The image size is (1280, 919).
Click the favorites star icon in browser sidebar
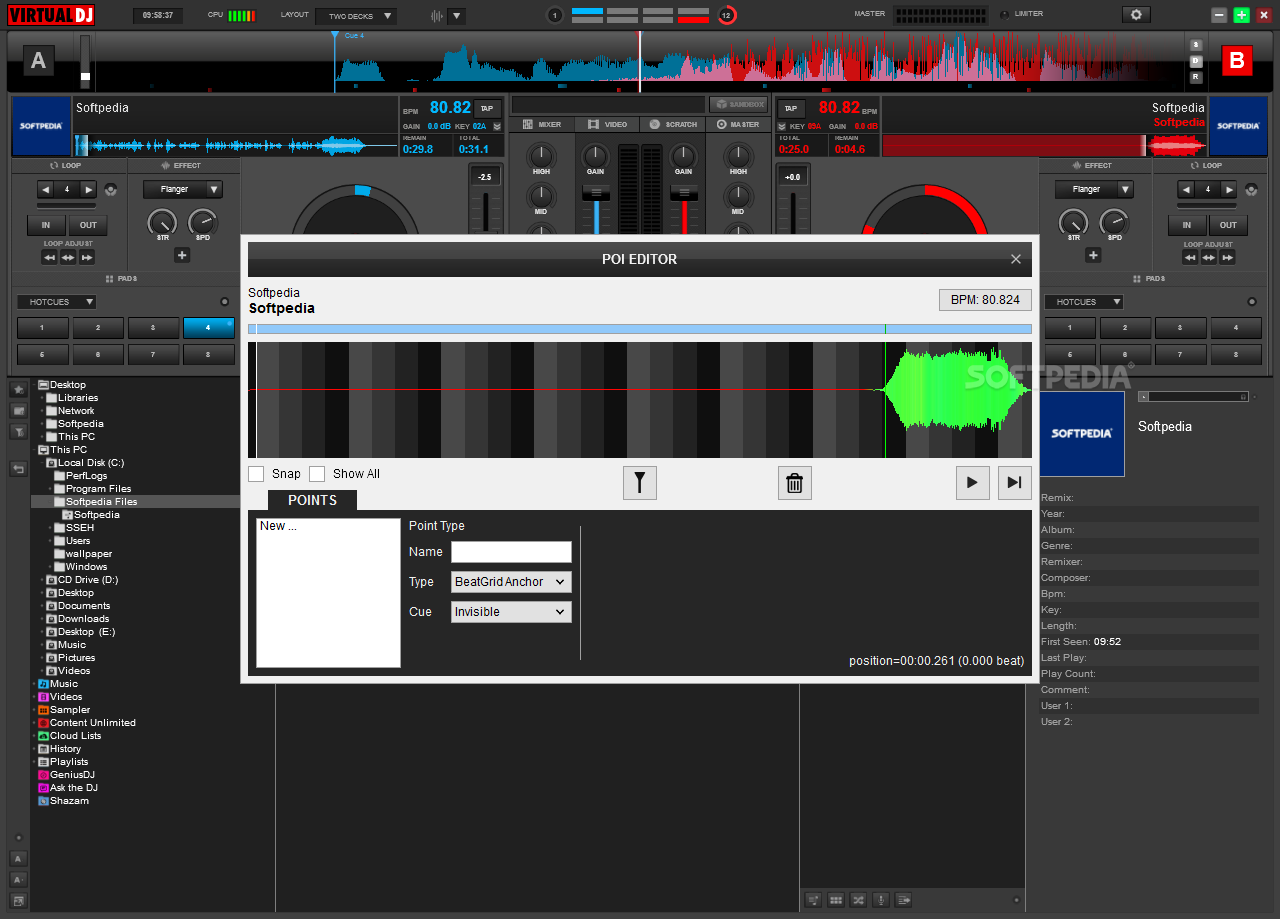pyautogui.click(x=18, y=389)
